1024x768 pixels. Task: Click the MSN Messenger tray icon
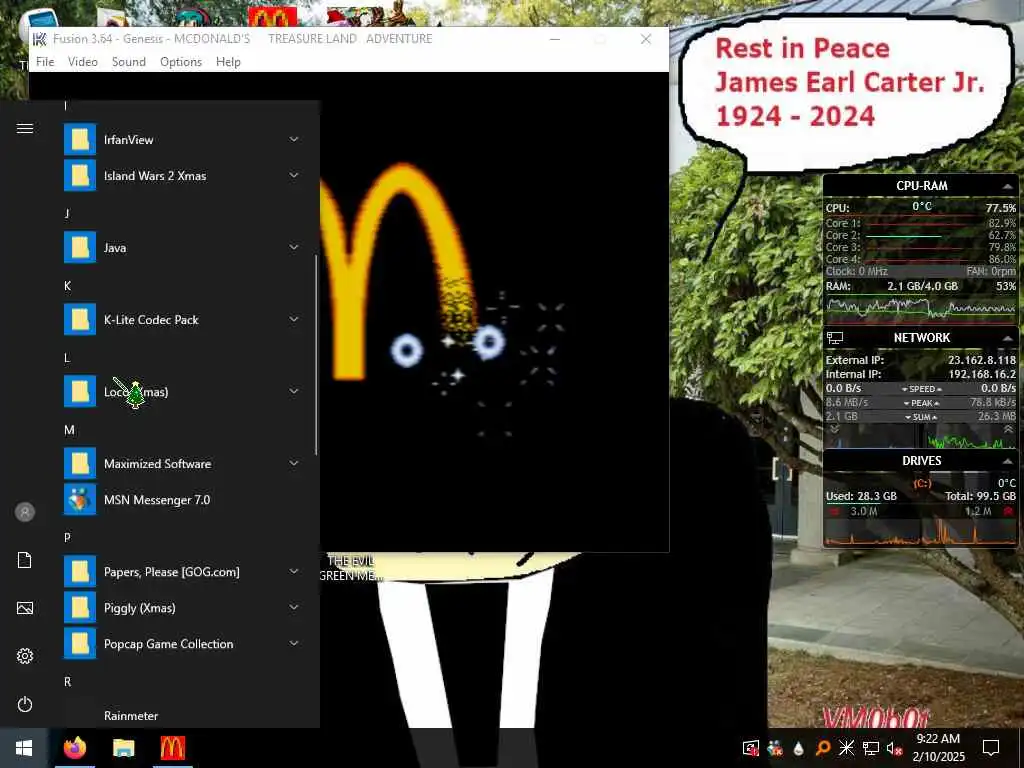pyautogui.click(x=775, y=748)
